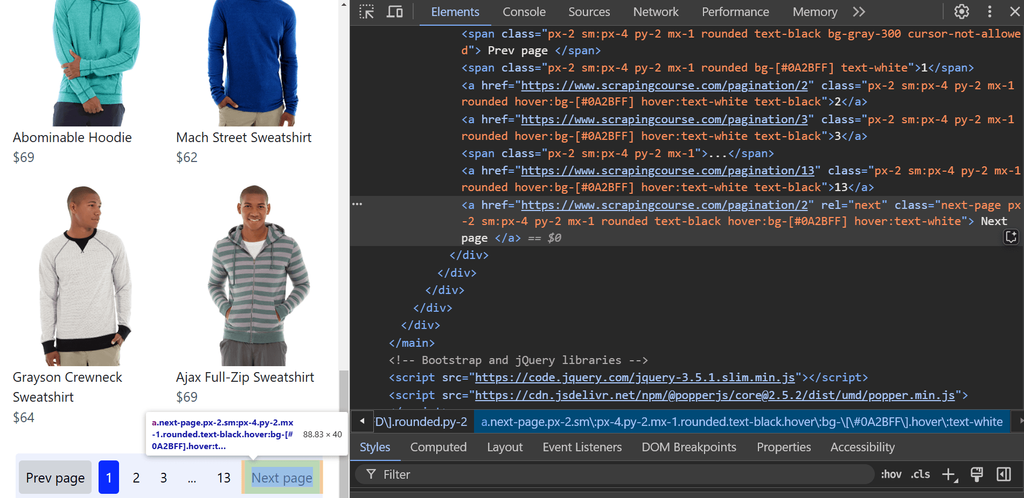
Task: Select the span node containing ellipsis dots
Action: coord(617,153)
